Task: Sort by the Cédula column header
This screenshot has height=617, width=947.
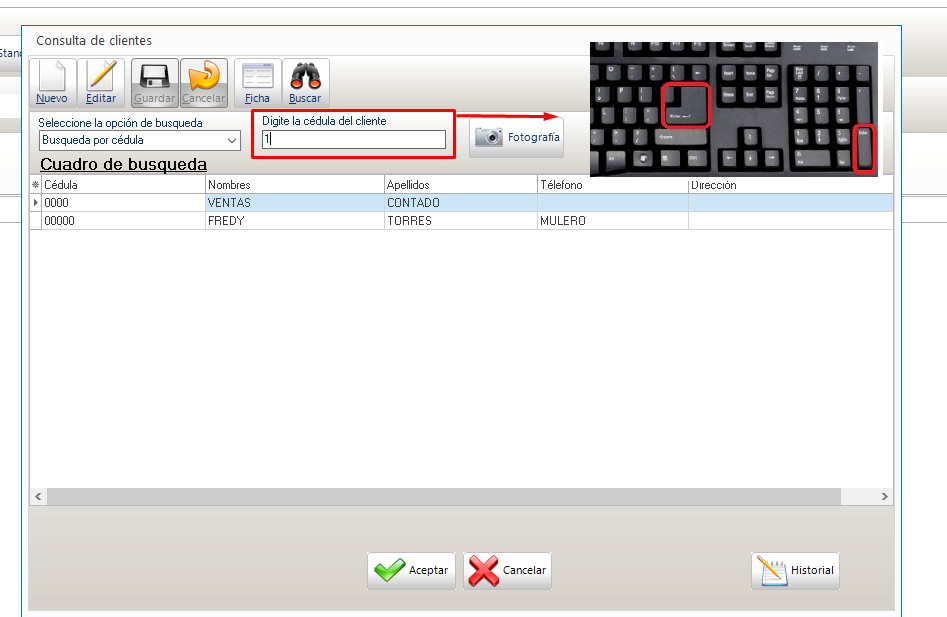Action: [123, 185]
